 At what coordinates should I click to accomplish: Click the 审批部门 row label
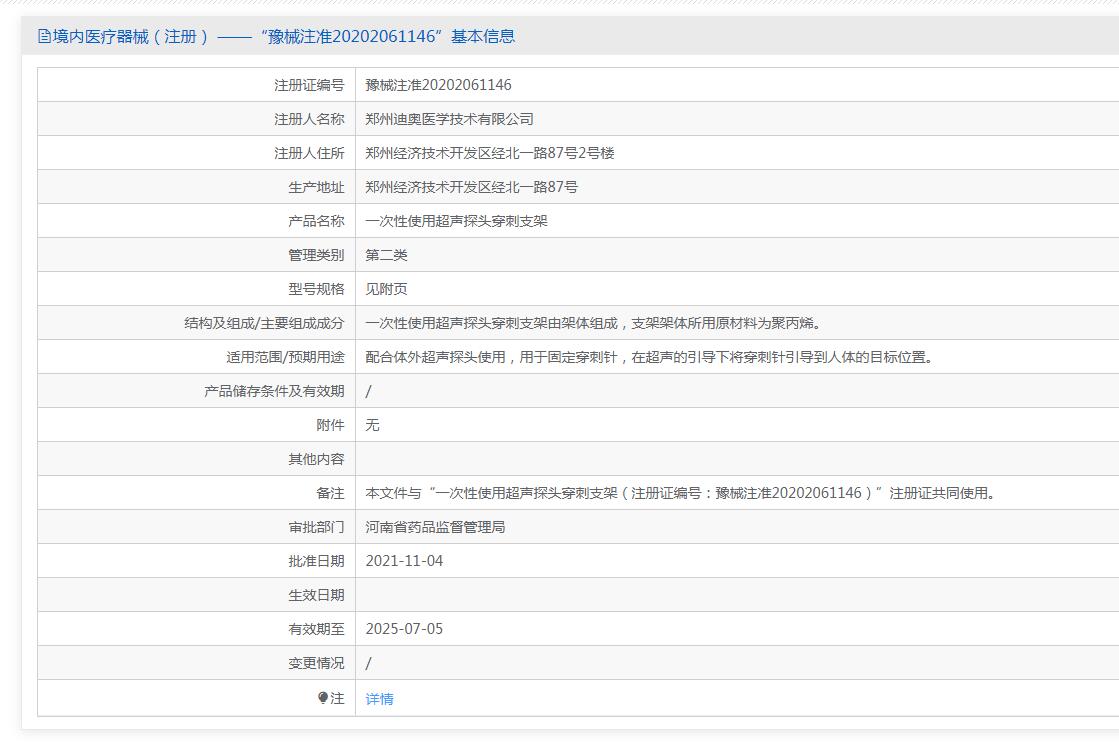coord(316,527)
